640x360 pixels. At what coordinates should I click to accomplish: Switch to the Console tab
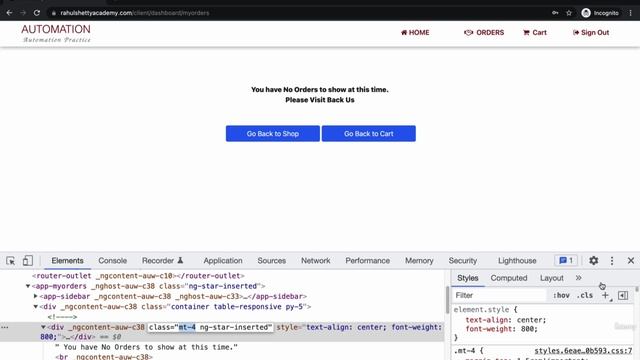pos(113,261)
